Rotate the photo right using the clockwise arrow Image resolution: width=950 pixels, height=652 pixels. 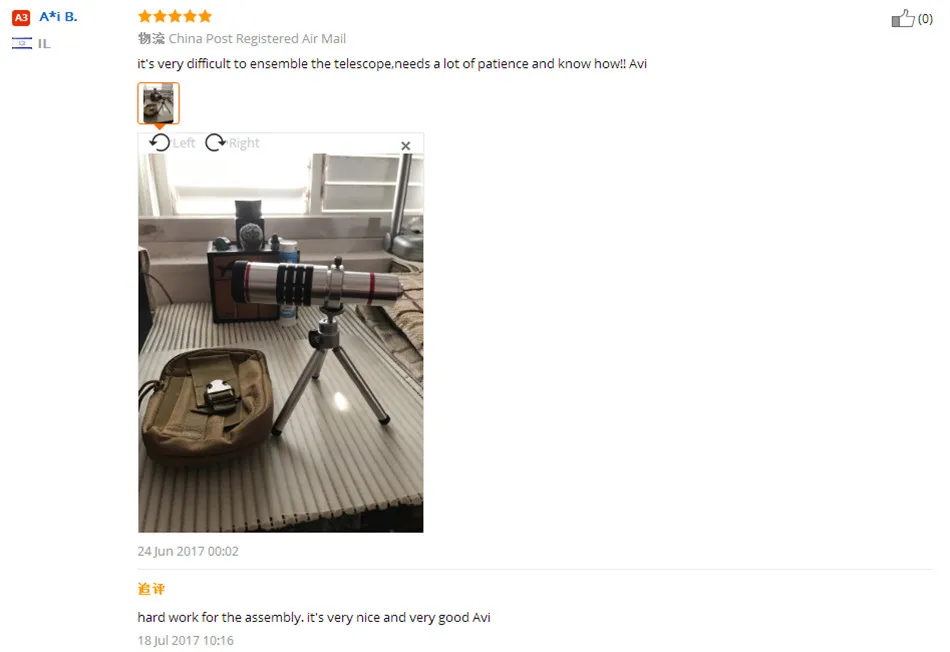[x=215, y=142]
